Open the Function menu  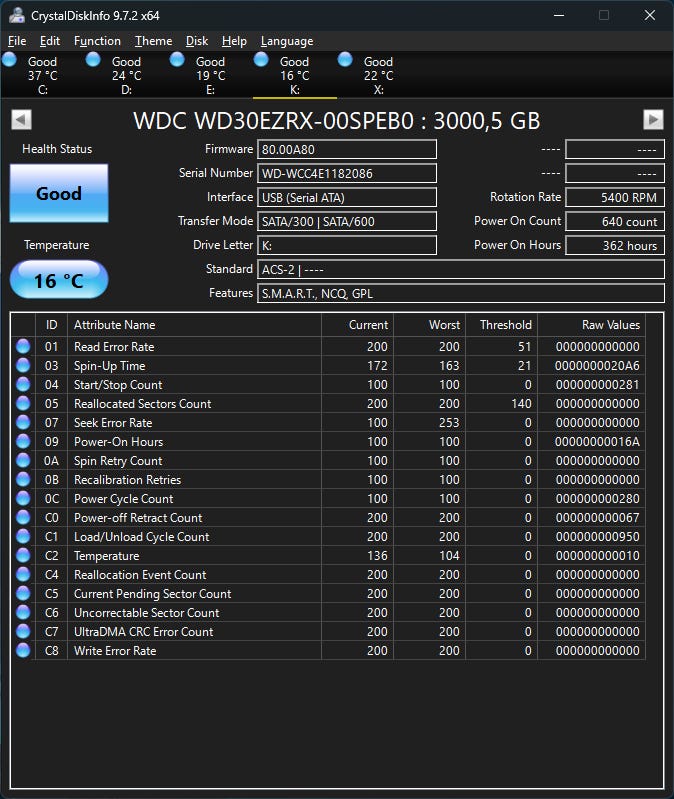(97, 41)
